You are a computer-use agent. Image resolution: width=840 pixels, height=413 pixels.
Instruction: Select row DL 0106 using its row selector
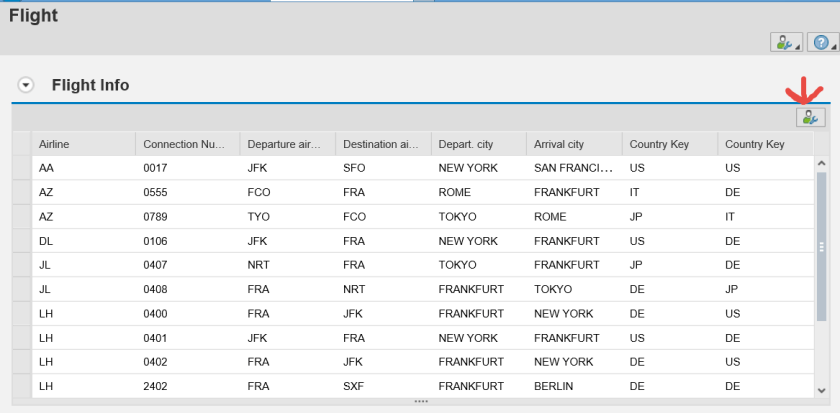21,241
